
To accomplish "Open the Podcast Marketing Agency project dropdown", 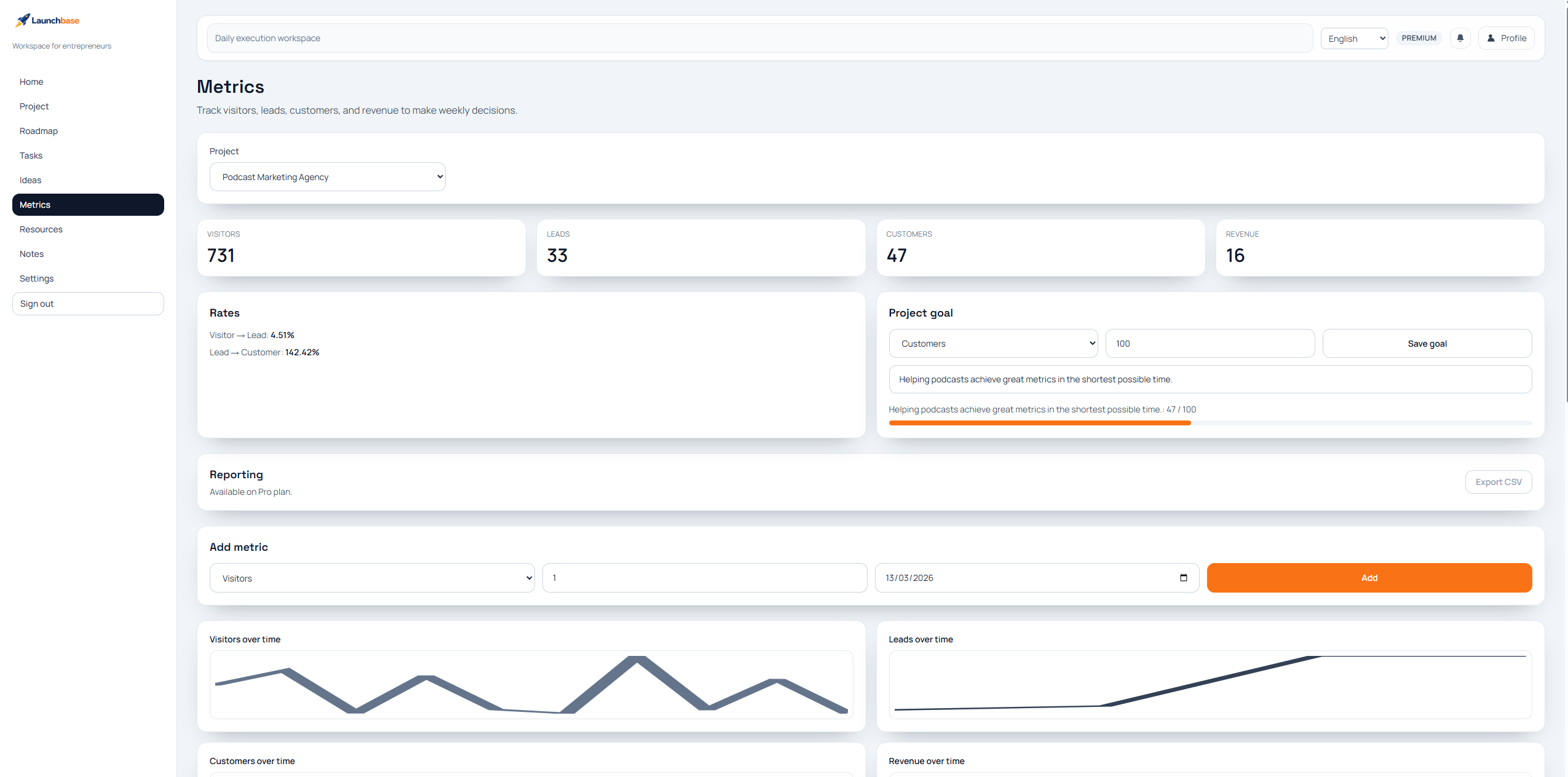I will click(327, 177).
